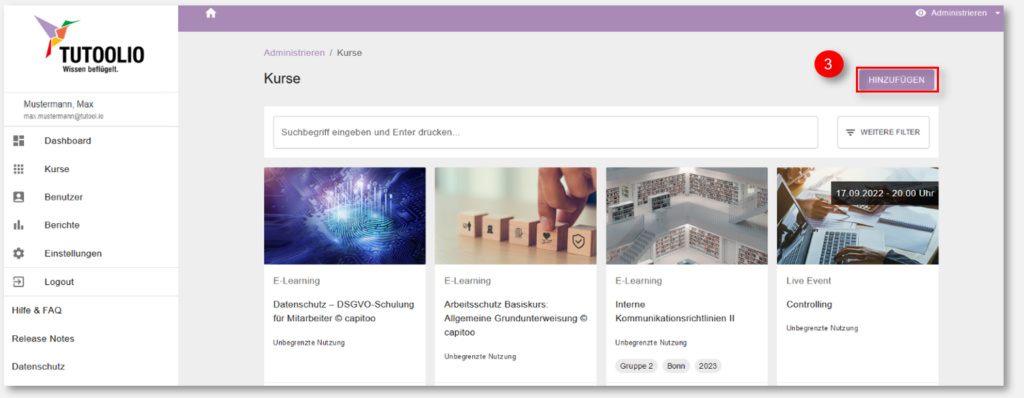Go to Administrieren breadcrumb link
This screenshot has height=398, width=1024.
pyautogui.click(x=294, y=53)
